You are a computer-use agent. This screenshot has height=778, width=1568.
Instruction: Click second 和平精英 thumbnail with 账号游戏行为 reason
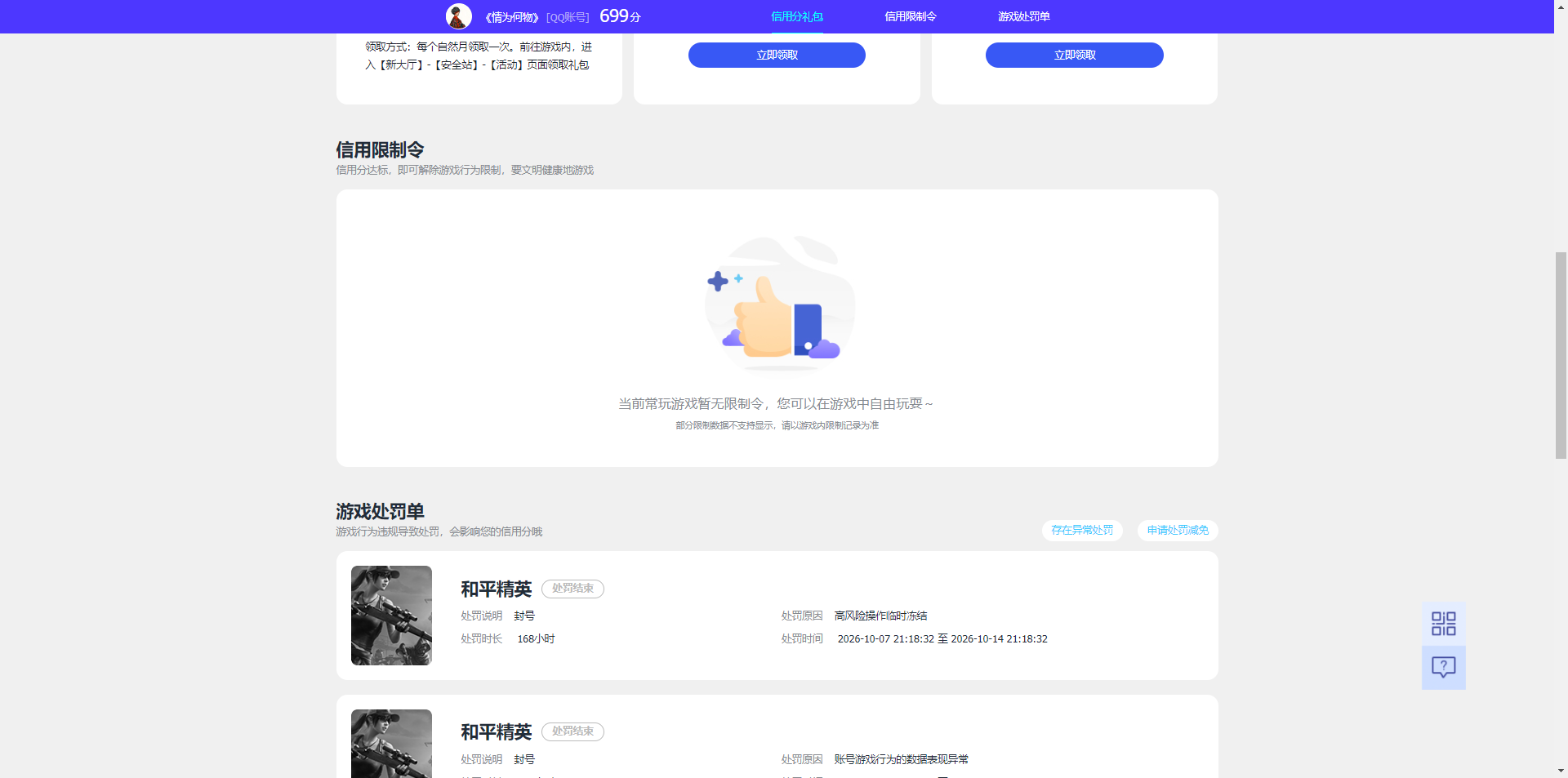click(391, 743)
